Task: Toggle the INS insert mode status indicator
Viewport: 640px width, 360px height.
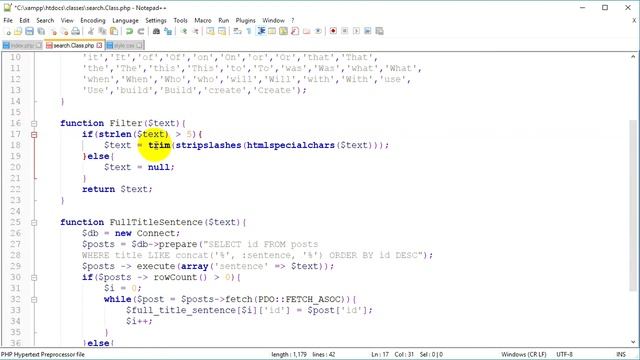Action: pos(621,354)
